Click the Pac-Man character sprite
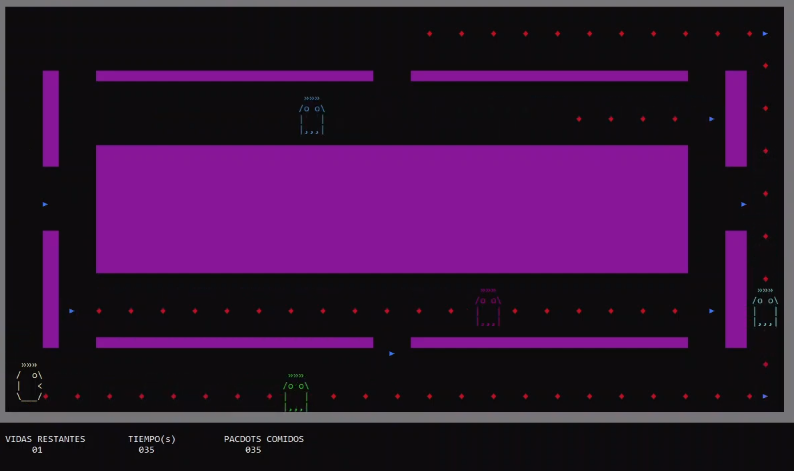Viewport: 794px width, 471px height. pyautogui.click(x=29, y=382)
